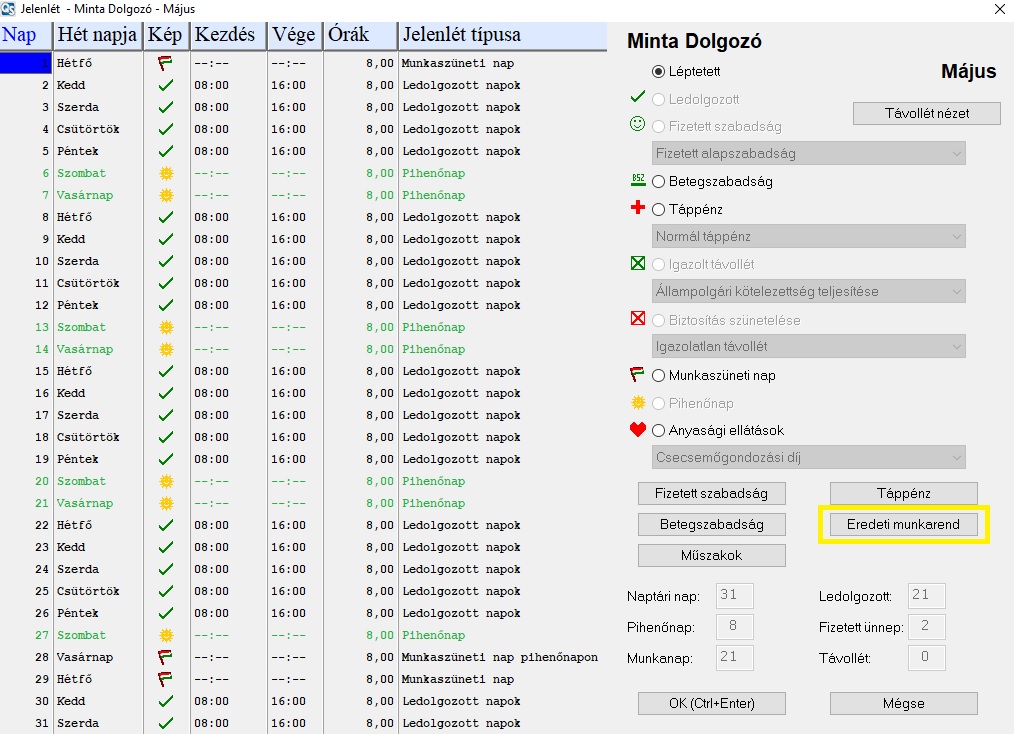Click the Hét napja column header
Viewport: 1014px width, 734px height.
tap(98, 35)
